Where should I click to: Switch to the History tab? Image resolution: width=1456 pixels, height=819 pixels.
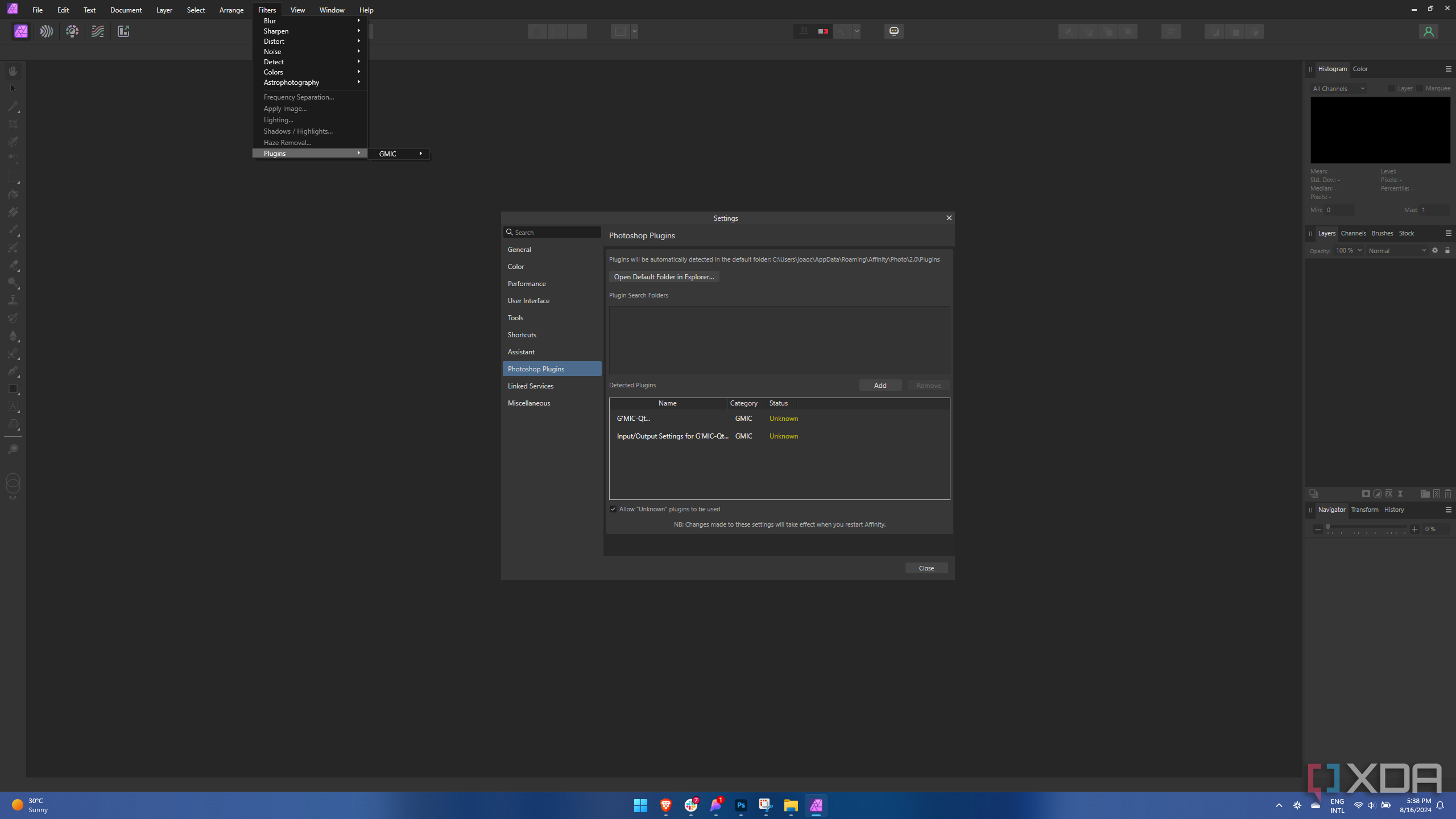pos(1394,510)
